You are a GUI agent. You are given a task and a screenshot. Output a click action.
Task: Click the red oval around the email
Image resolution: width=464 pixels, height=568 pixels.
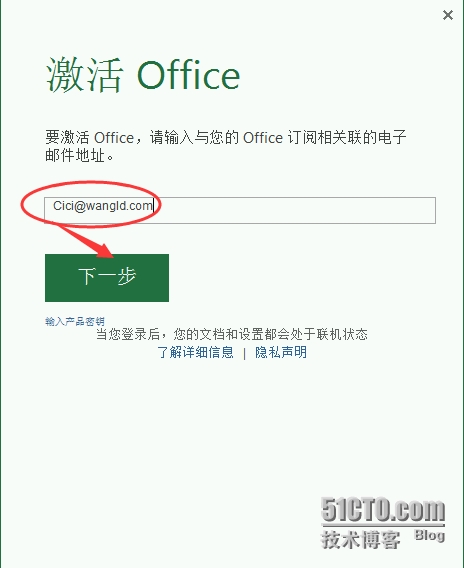click(91, 205)
